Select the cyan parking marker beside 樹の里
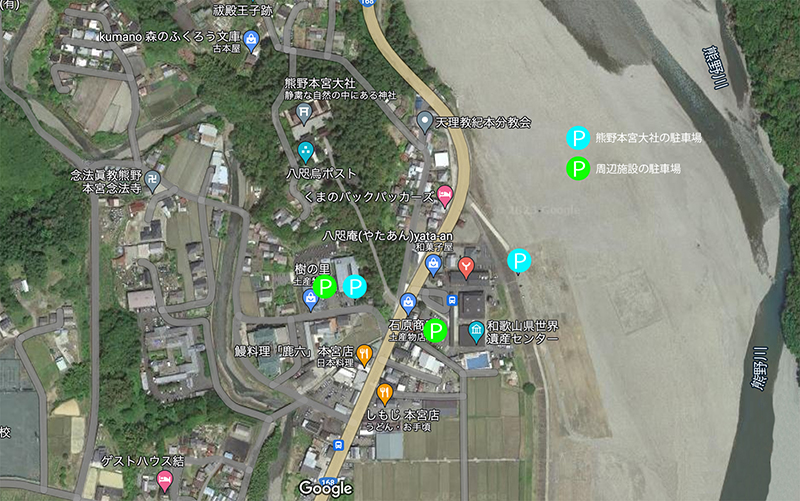The image size is (800, 501). point(355,286)
